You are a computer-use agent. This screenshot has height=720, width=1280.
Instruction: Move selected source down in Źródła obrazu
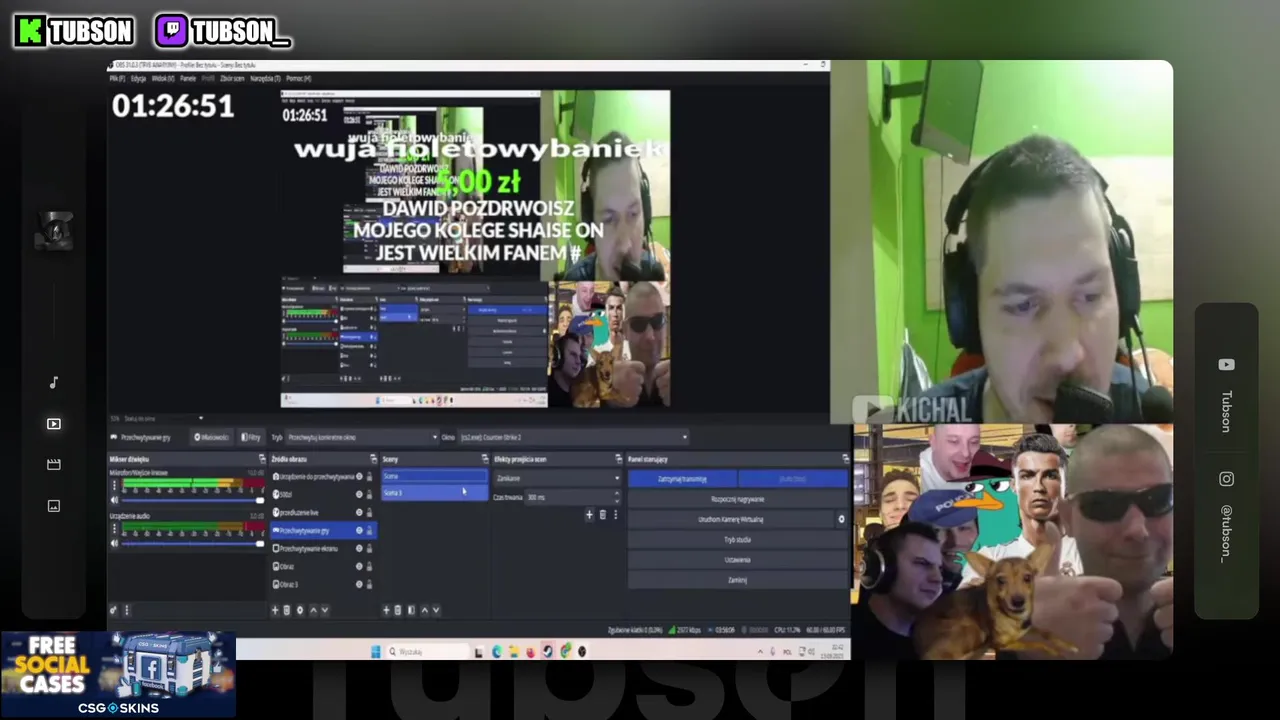[324, 610]
